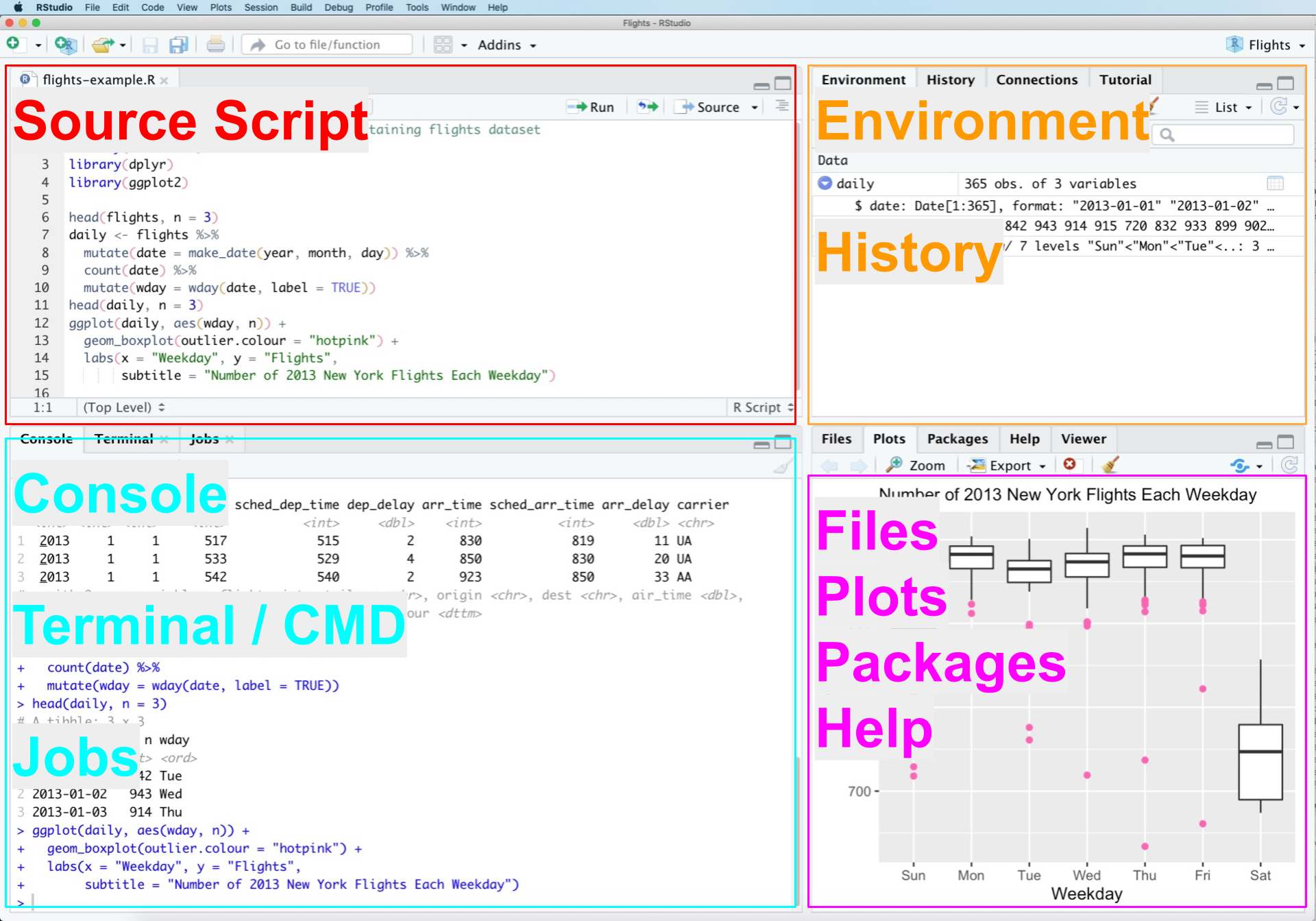
Task: Click the Environment search field
Action: 1223,135
